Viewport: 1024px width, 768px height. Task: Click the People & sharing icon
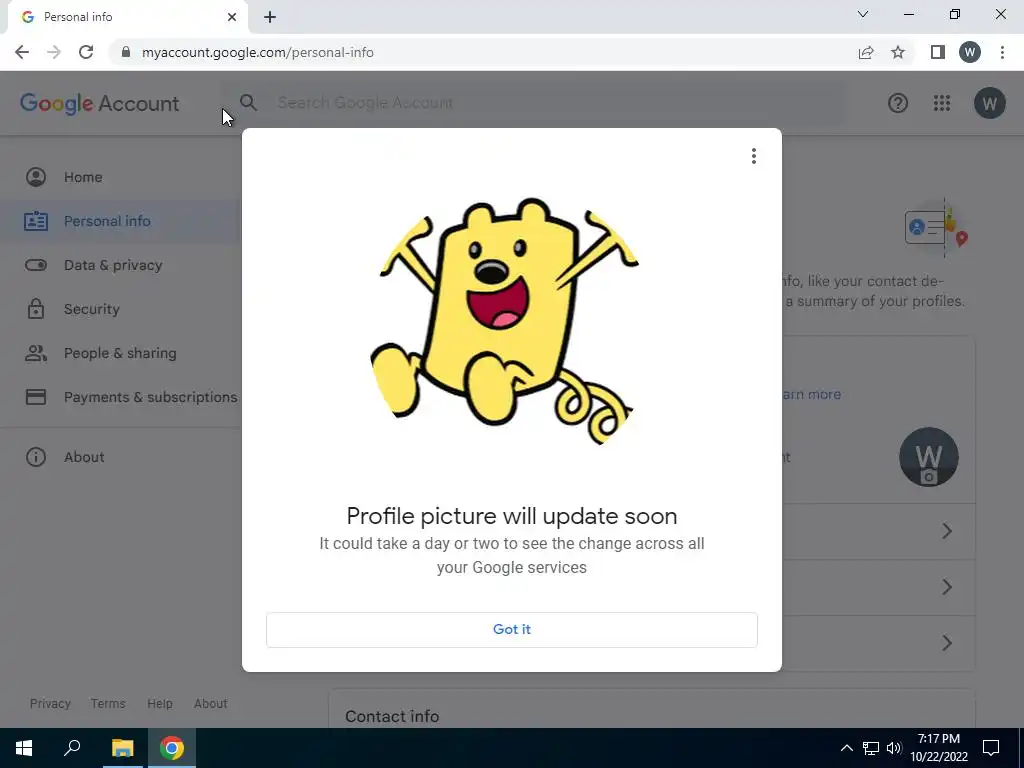click(x=36, y=353)
